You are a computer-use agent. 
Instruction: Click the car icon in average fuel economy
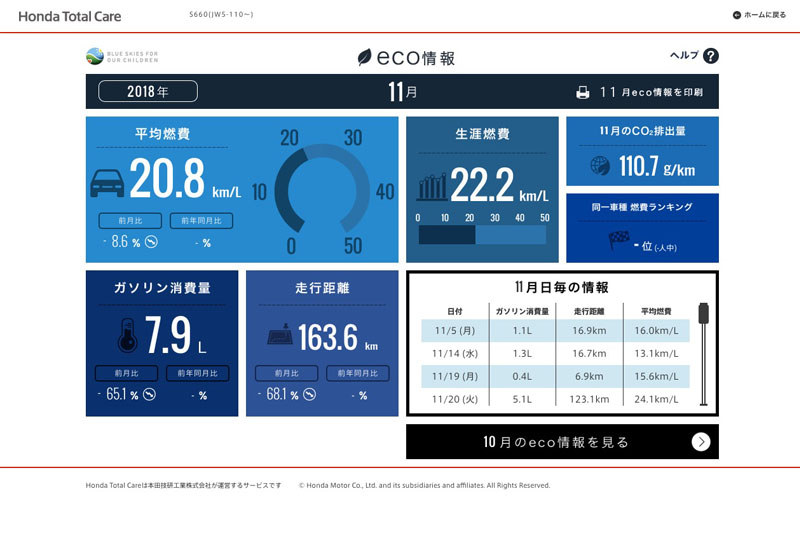click(x=107, y=183)
